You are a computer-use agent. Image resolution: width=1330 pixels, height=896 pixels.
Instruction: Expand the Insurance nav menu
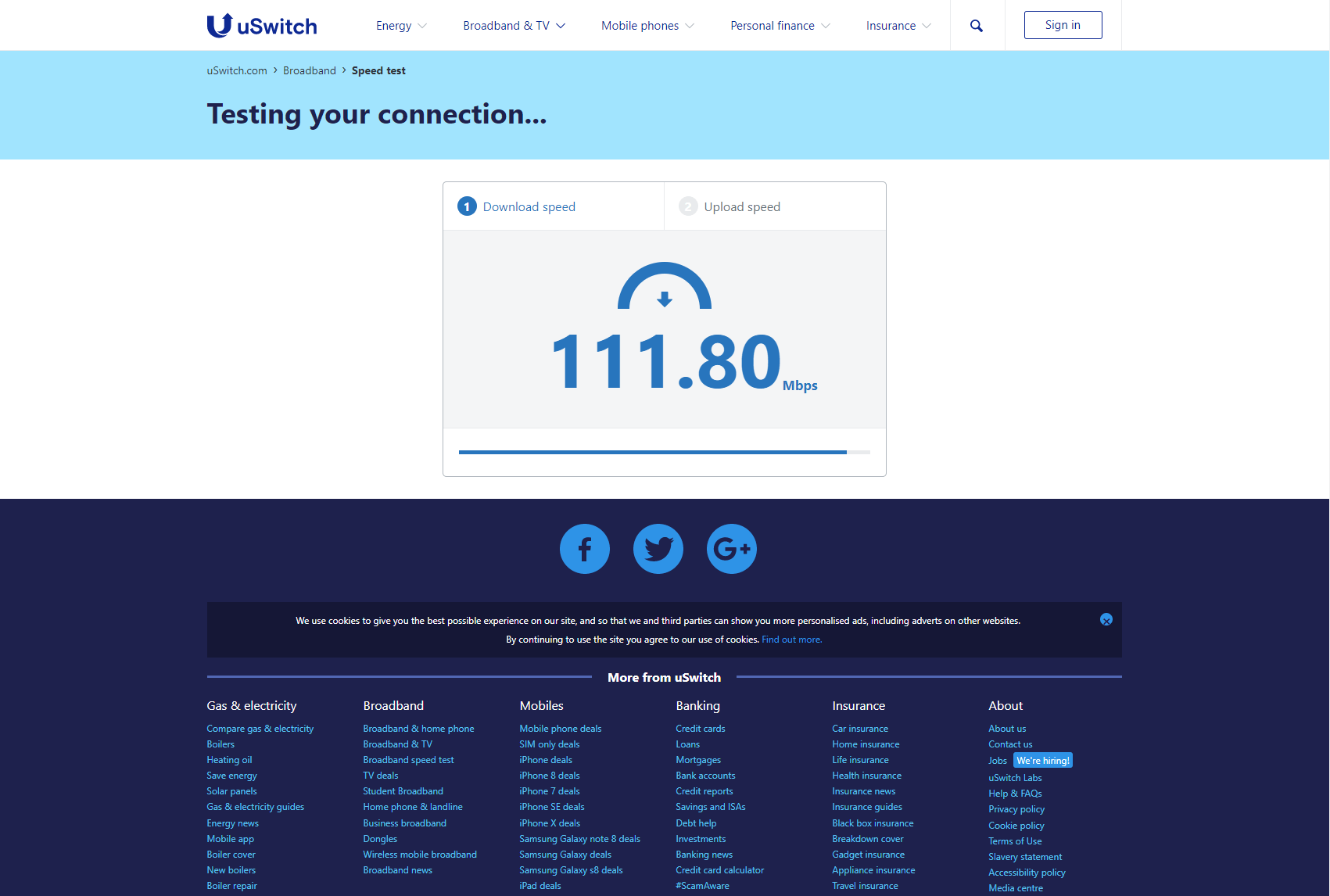pos(898,26)
